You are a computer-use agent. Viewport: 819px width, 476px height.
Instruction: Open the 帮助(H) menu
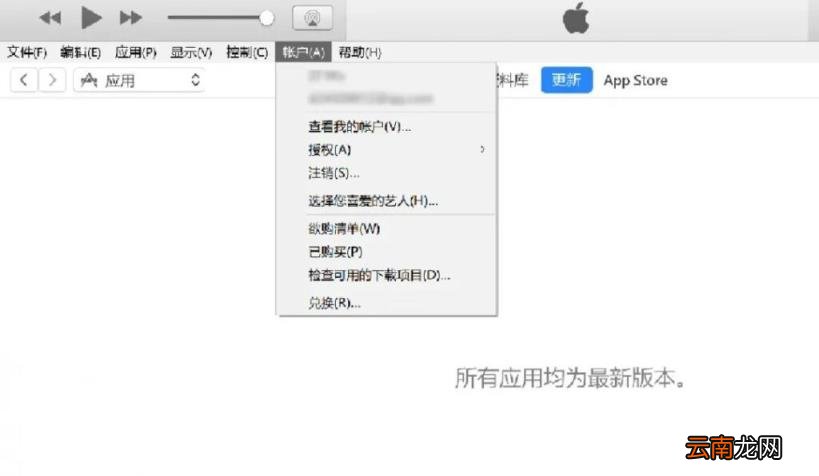(360, 52)
